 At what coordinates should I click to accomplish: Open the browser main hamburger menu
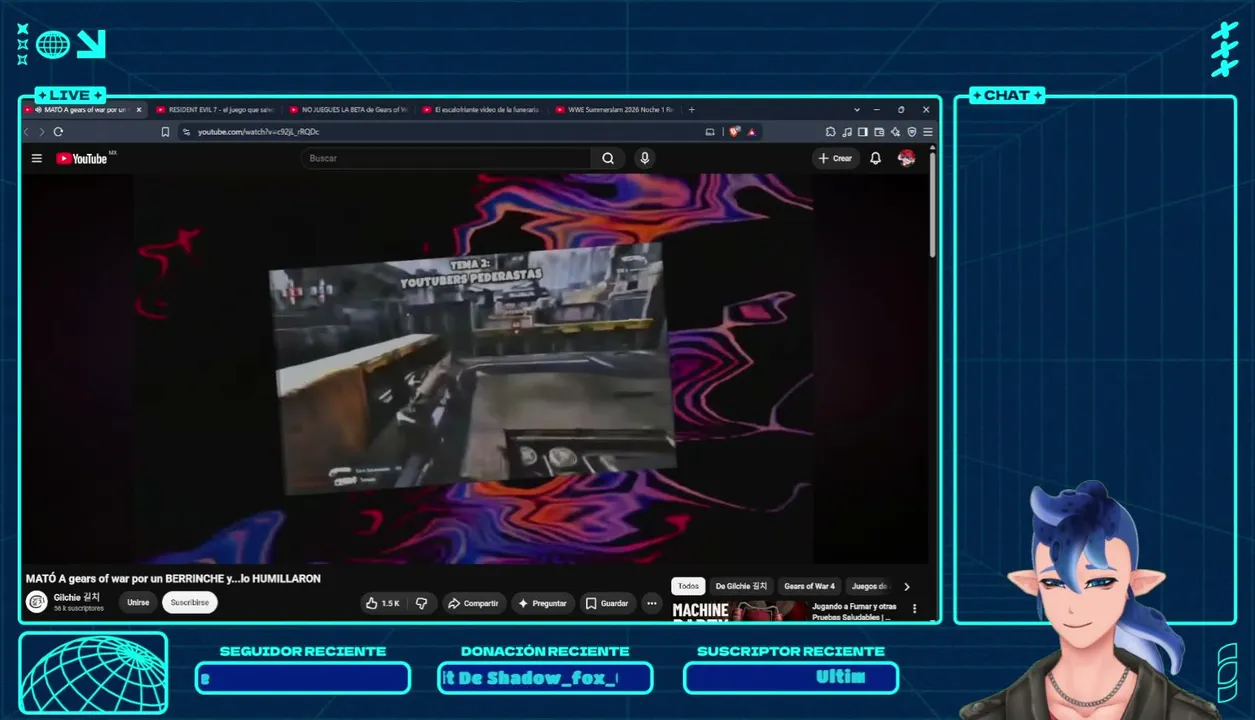pos(928,131)
